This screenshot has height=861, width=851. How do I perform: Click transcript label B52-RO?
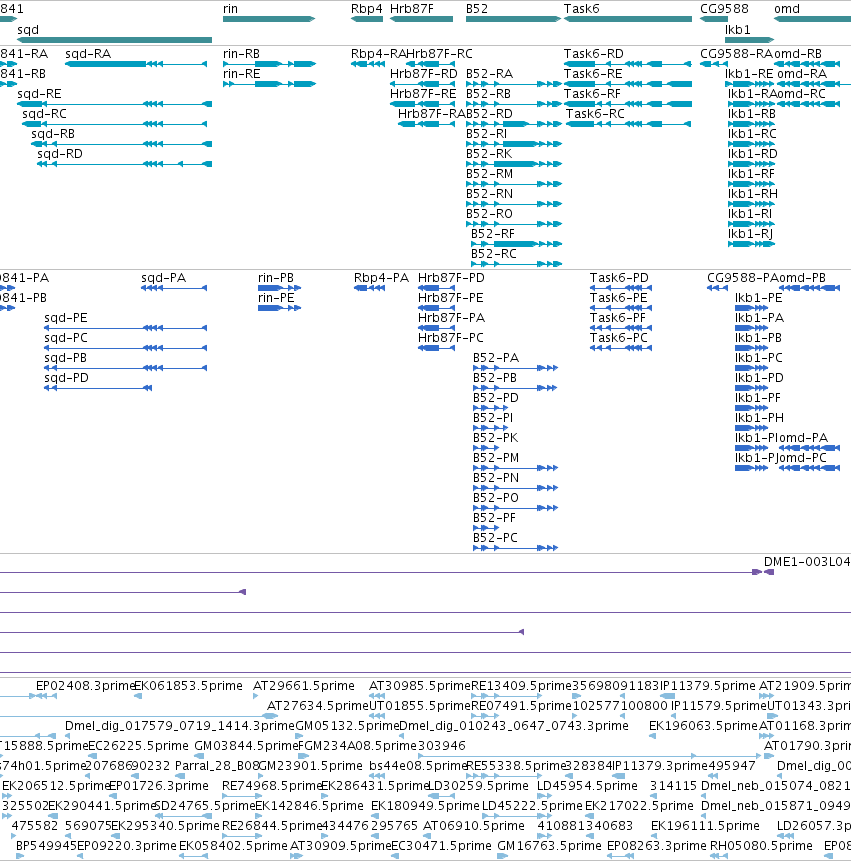point(489,214)
